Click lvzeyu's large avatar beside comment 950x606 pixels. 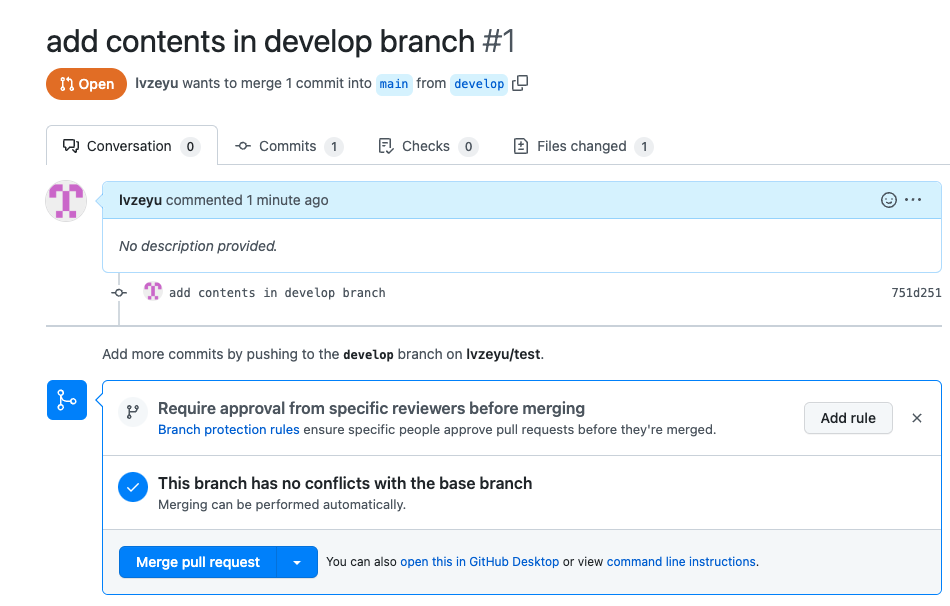[66, 201]
